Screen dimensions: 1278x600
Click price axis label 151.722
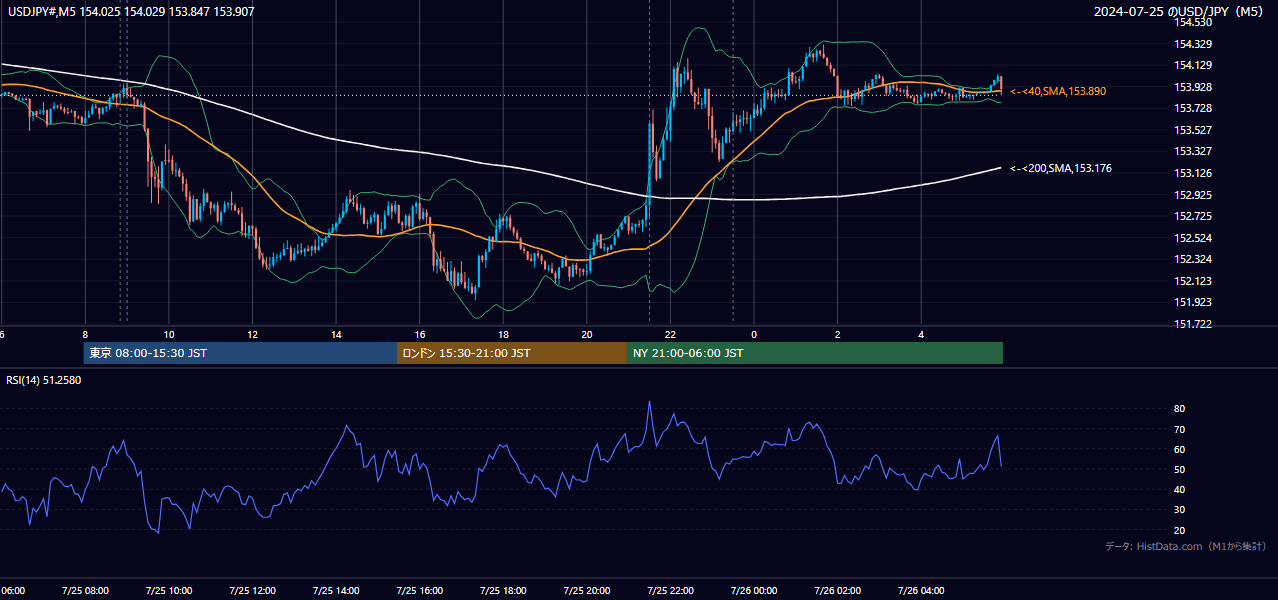click(1193, 324)
